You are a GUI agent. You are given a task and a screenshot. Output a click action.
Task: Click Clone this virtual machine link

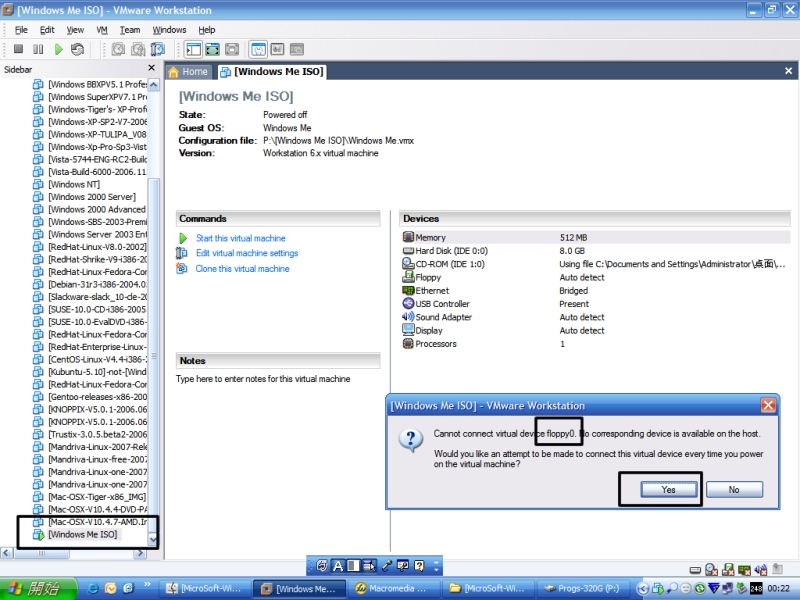click(242, 269)
